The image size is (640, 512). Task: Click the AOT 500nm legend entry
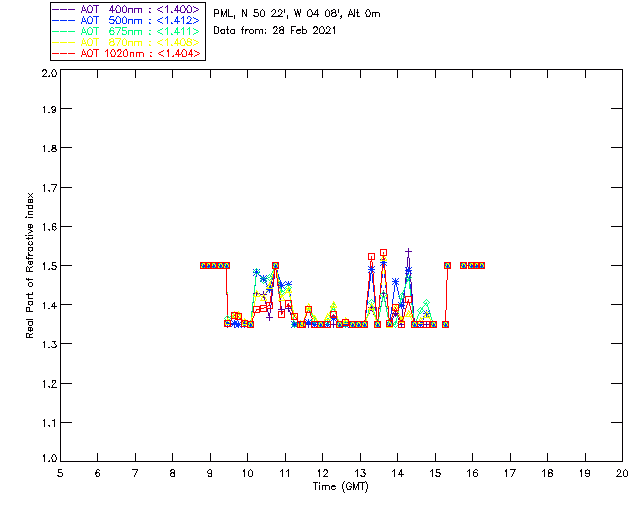[x=127, y=20]
